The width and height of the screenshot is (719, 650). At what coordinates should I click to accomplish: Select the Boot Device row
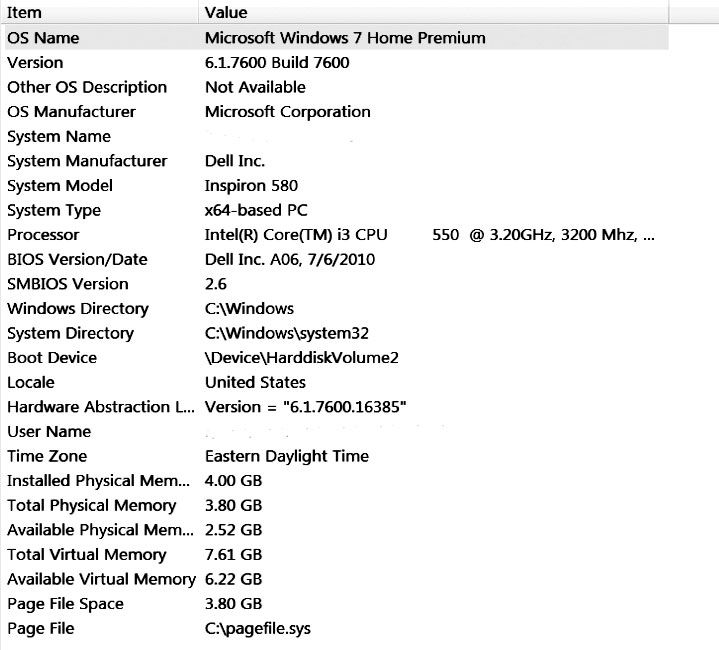click(52, 357)
